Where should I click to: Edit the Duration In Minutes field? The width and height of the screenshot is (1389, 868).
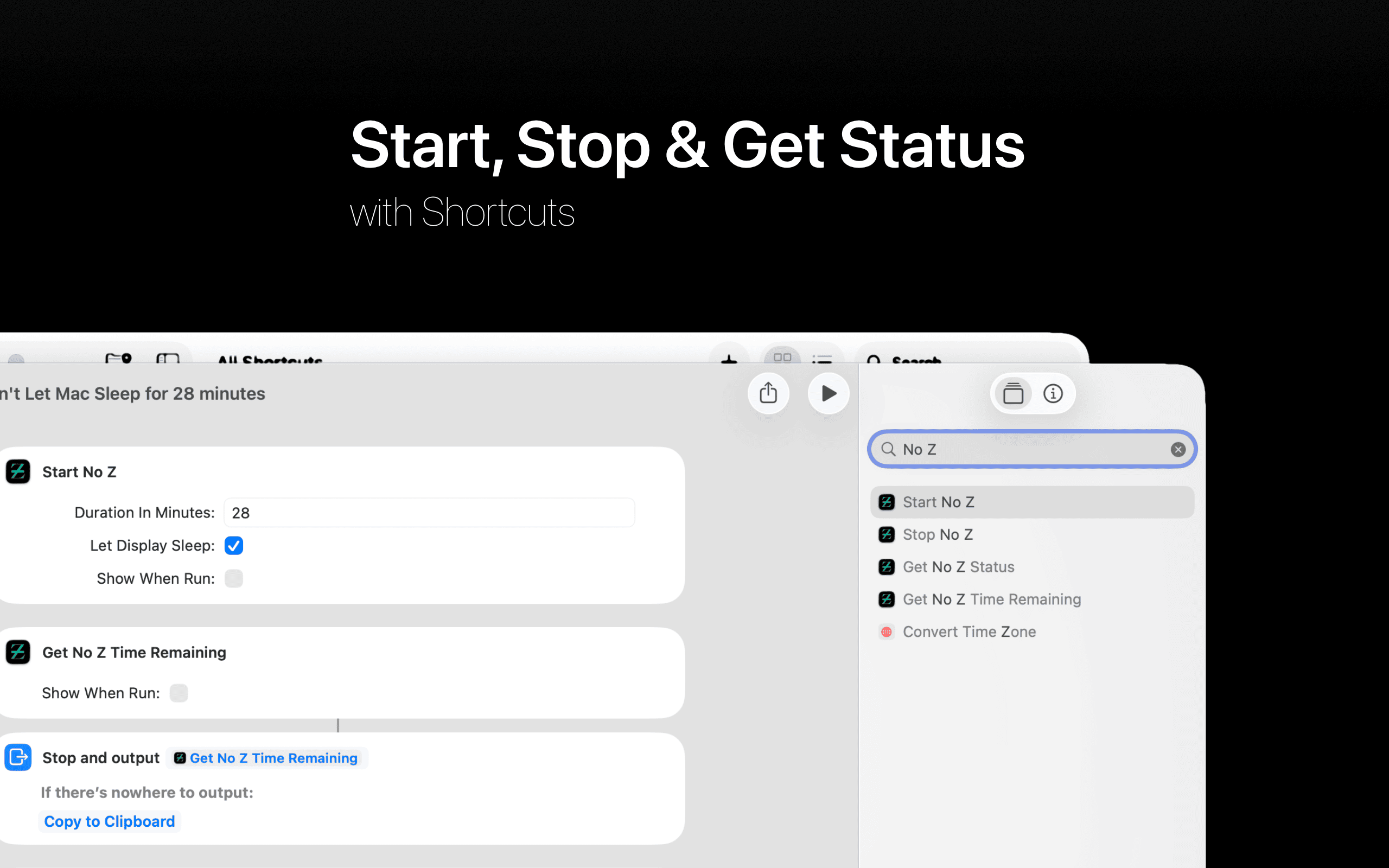coord(429,513)
